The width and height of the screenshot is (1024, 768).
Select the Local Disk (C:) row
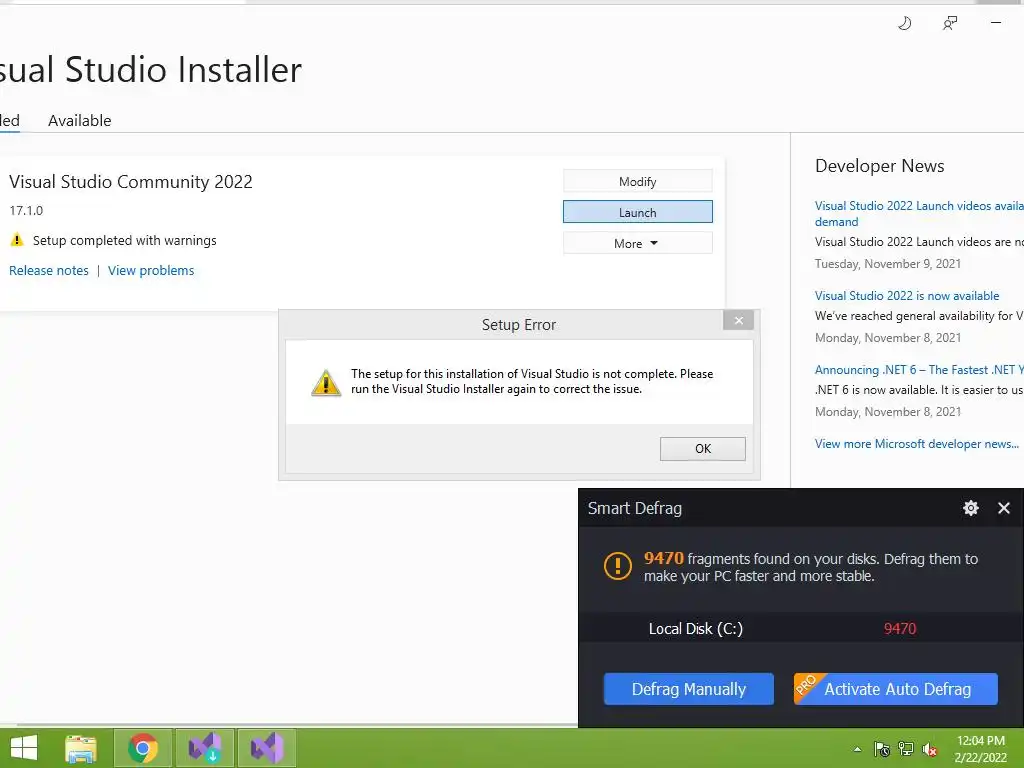(801, 628)
